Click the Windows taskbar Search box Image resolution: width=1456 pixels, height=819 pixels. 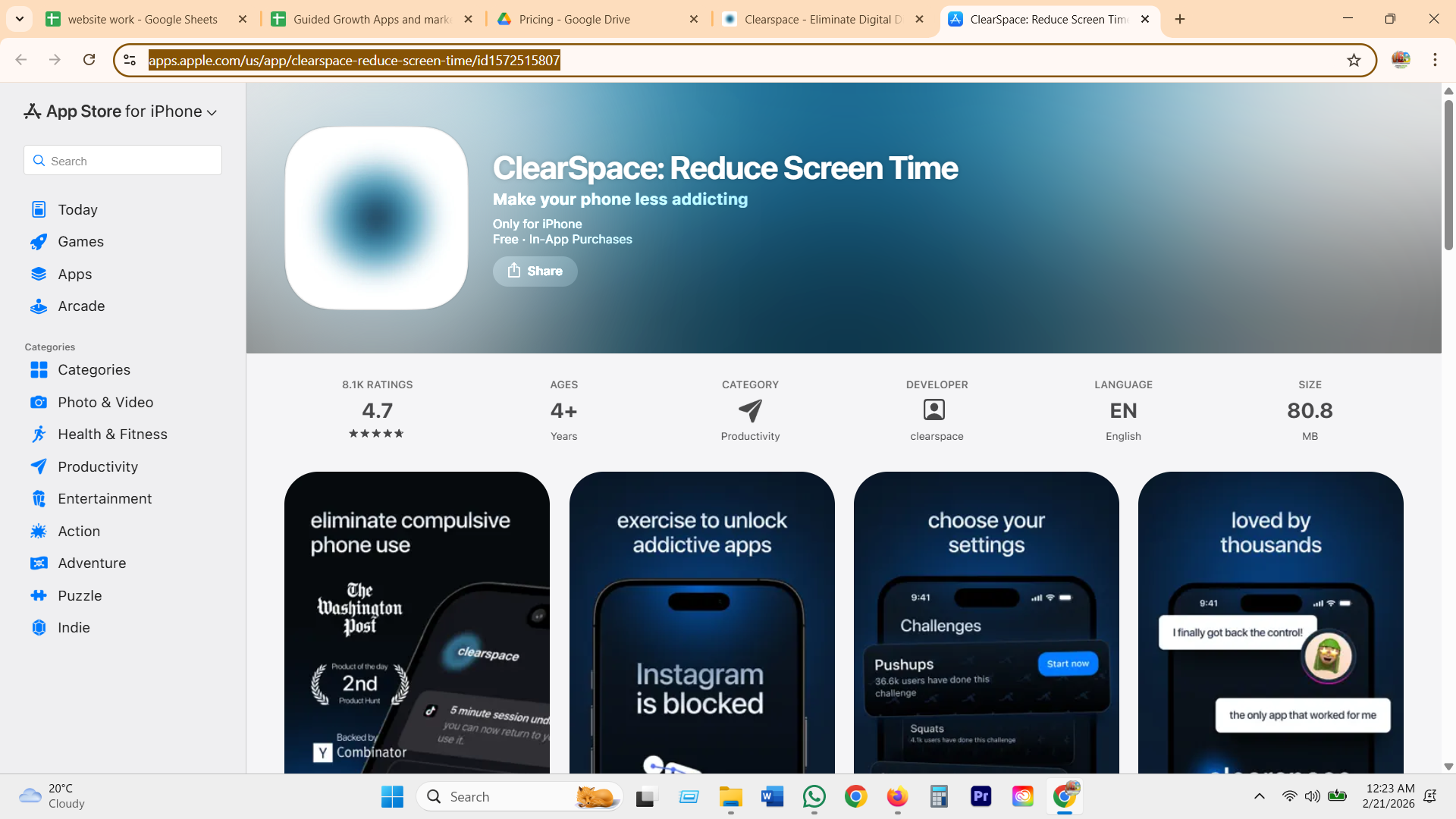click(519, 797)
